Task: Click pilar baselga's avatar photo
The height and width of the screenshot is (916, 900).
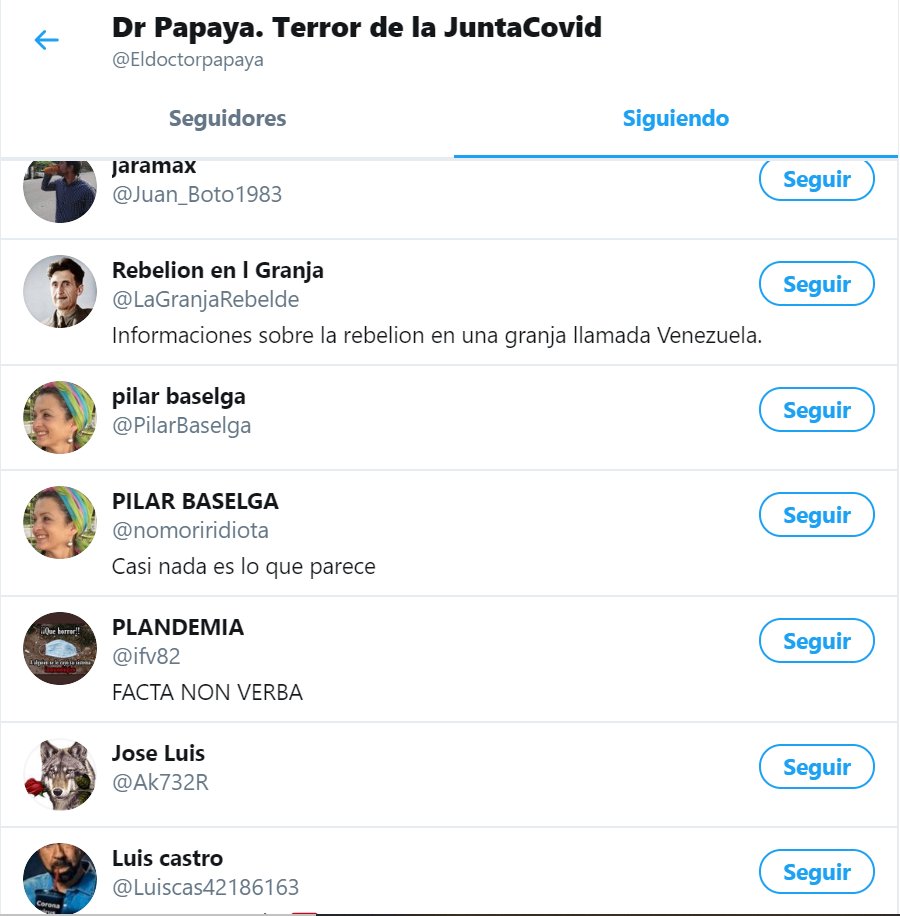Action: click(60, 417)
